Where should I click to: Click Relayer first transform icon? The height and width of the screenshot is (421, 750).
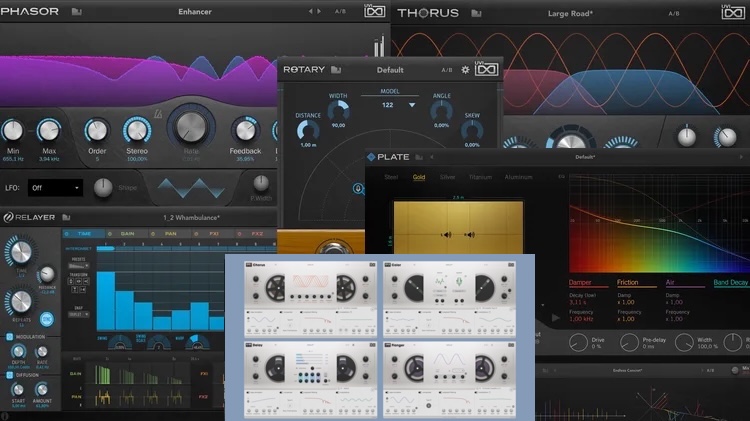click(71, 282)
